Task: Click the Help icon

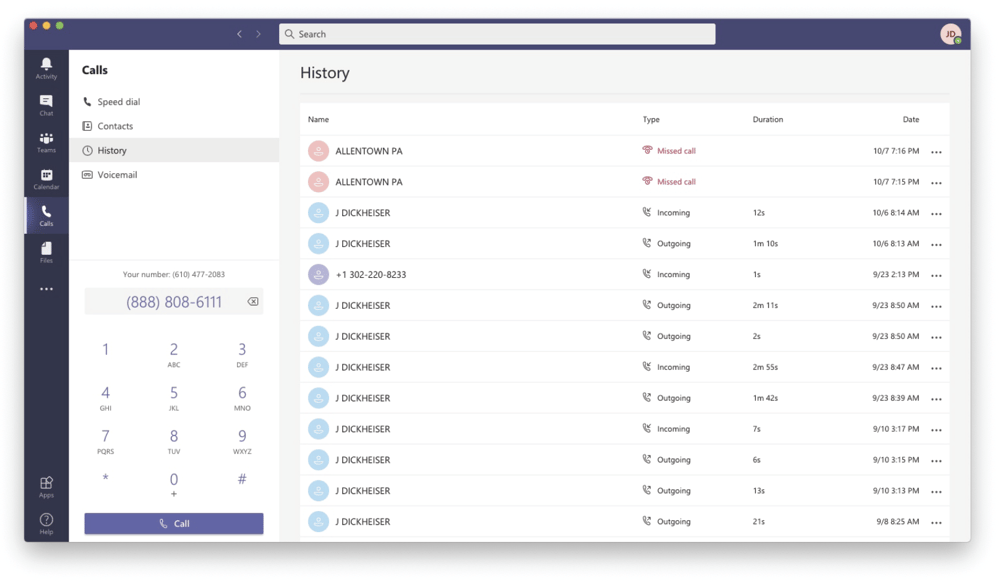Action: 46,523
